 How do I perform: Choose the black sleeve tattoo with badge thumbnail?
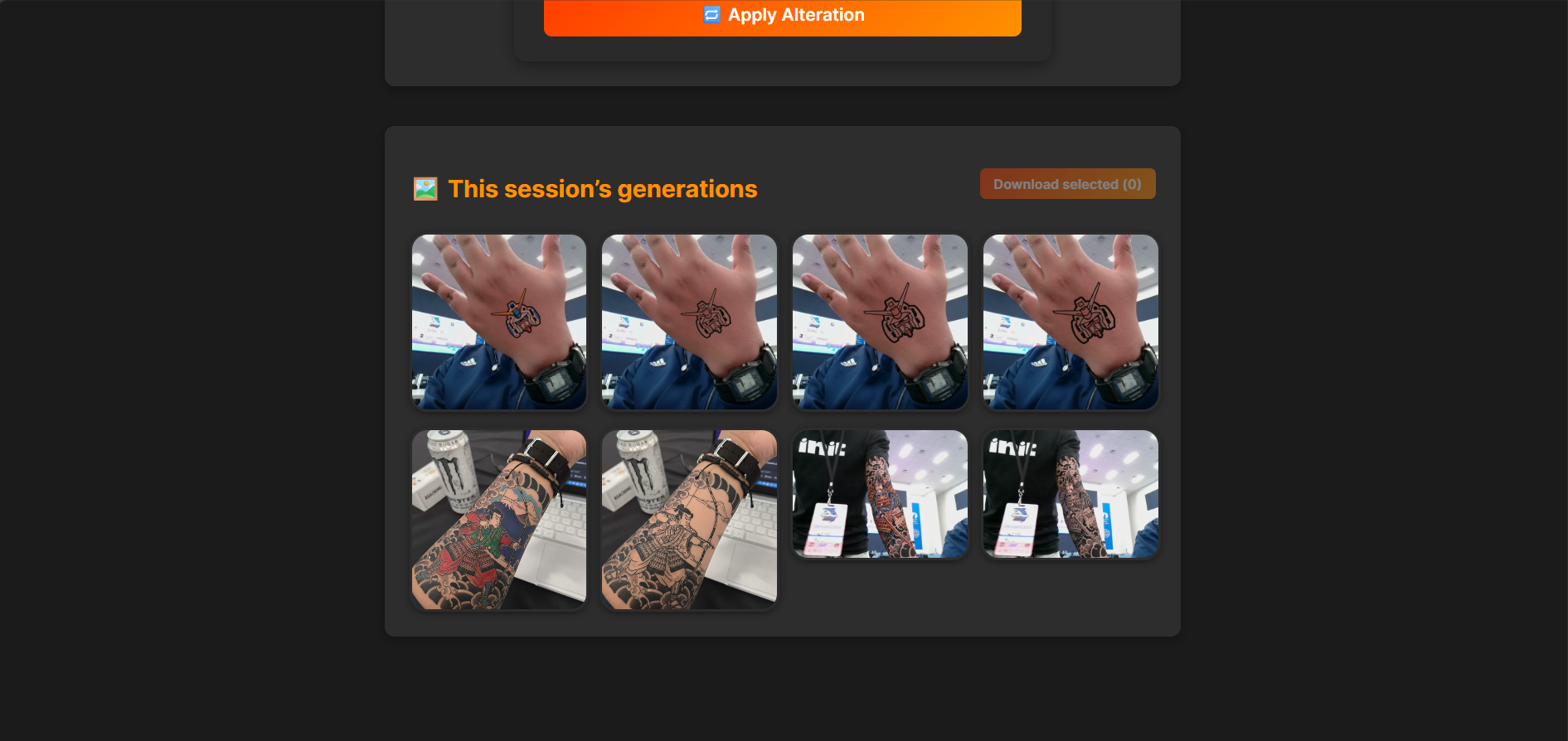pyautogui.click(x=1070, y=494)
